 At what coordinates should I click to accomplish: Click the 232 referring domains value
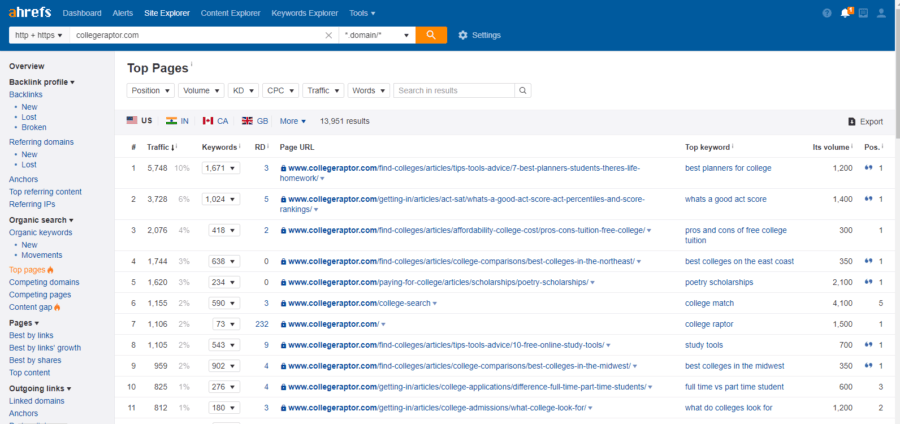[x=262, y=324]
